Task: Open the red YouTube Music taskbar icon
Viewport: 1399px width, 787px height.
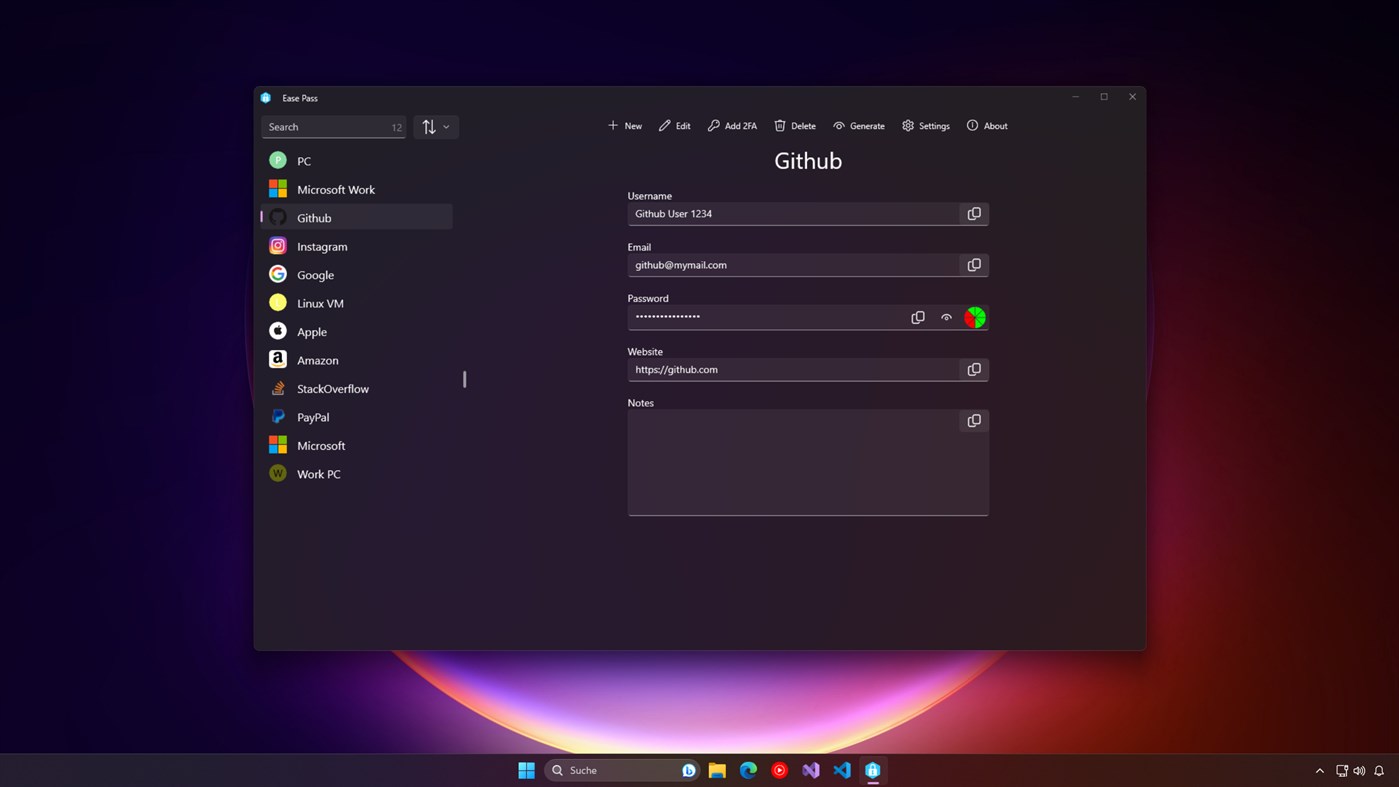Action: pyautogui.click(x=779, y=770)
